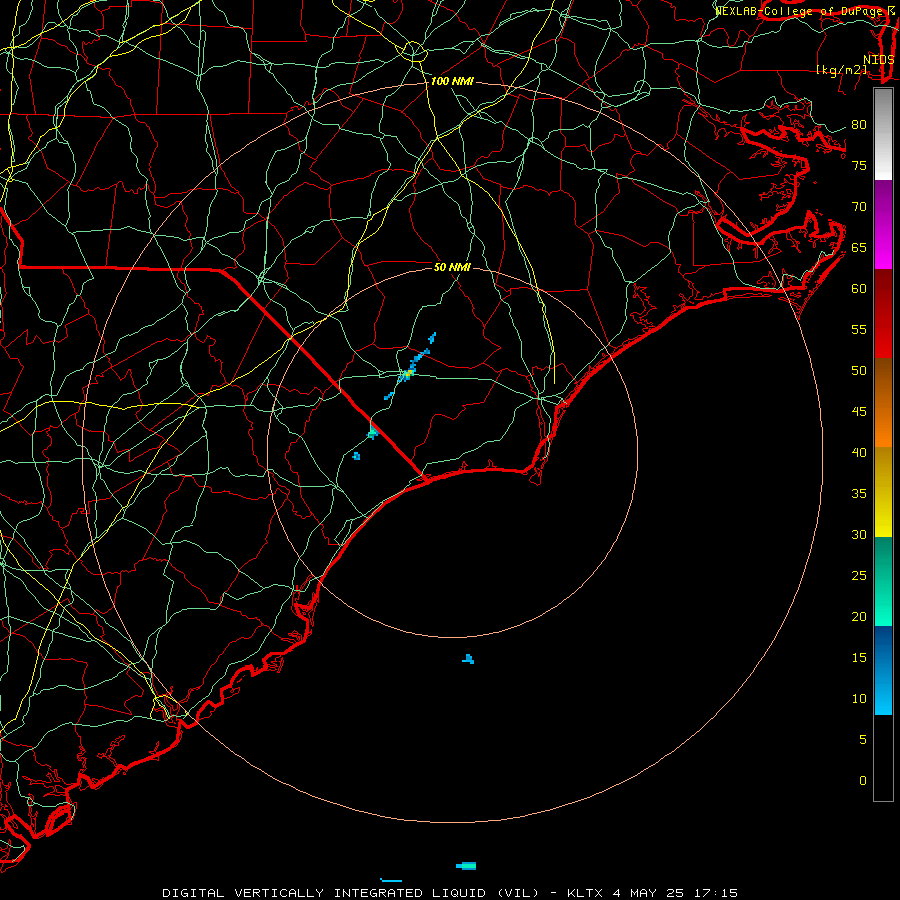Click the "4 MAY 25 17:15" timestamp
Screen dimensions: 900x900
[675, 893]
